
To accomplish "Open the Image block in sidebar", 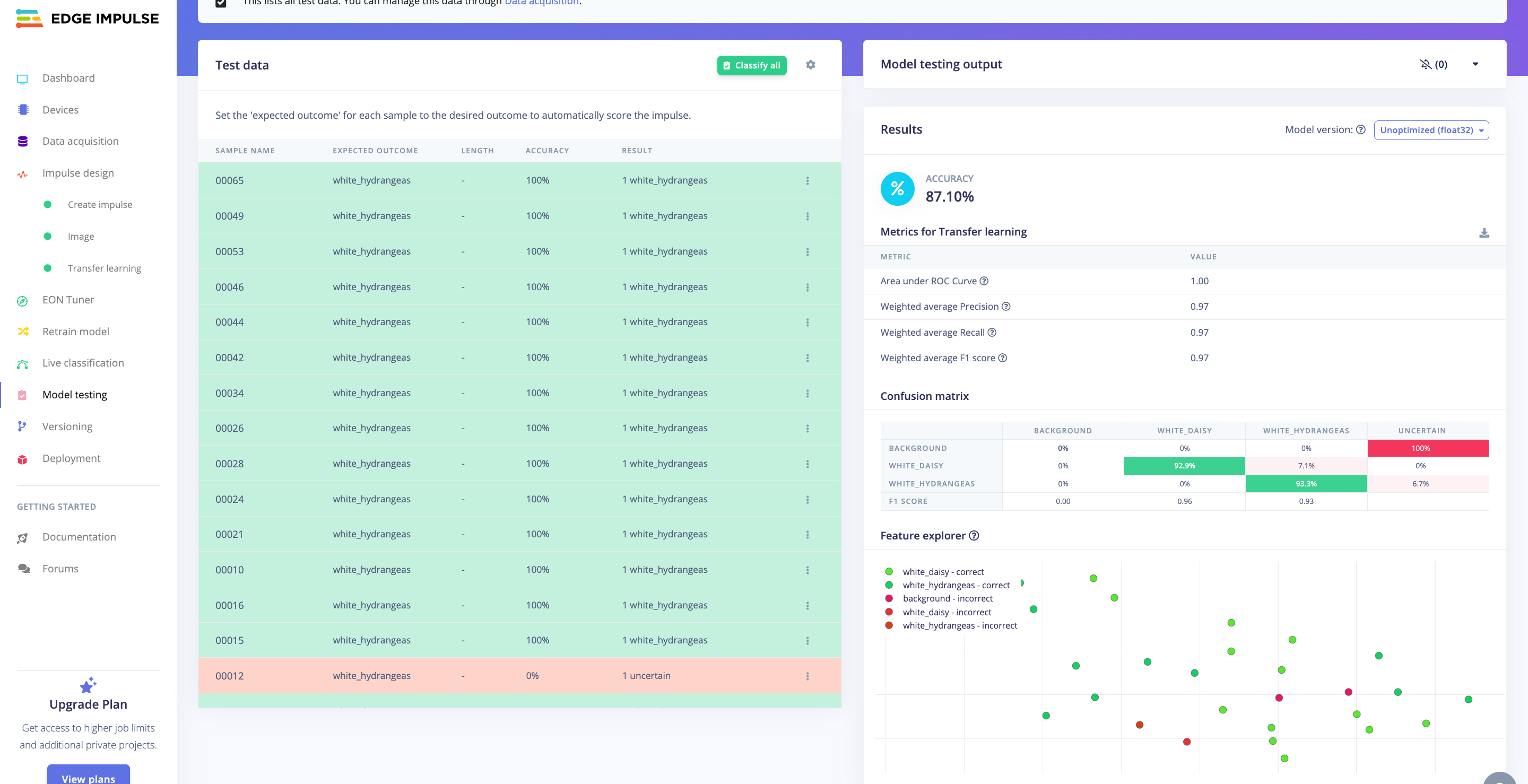I will point(81,237).
